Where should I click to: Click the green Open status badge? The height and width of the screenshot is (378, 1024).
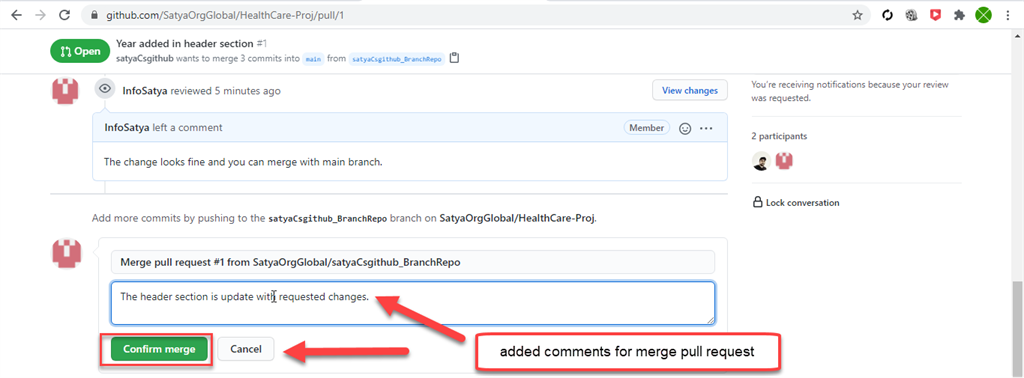click(80, 51)
